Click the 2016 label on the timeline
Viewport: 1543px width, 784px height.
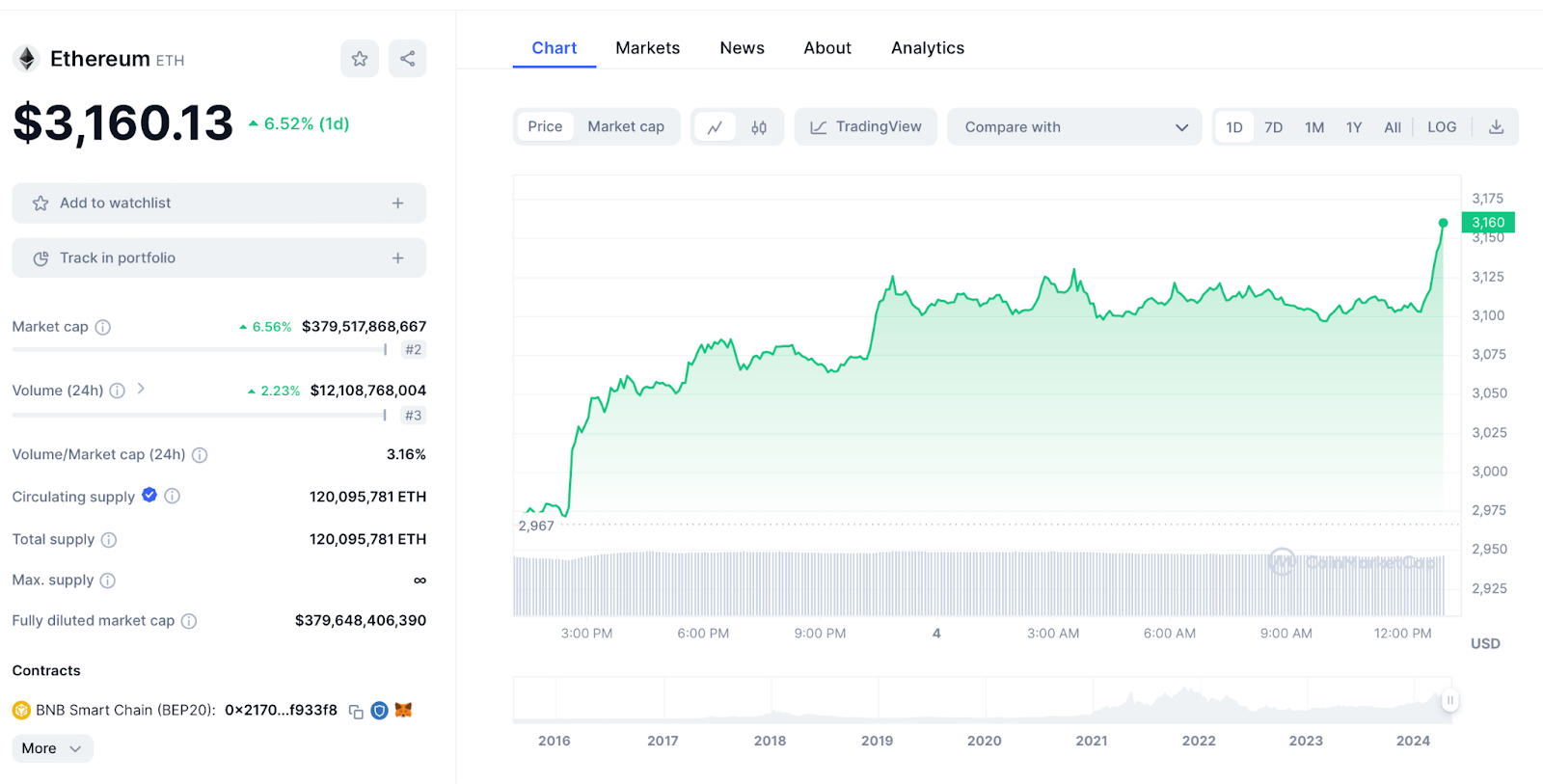coord(555,741)
